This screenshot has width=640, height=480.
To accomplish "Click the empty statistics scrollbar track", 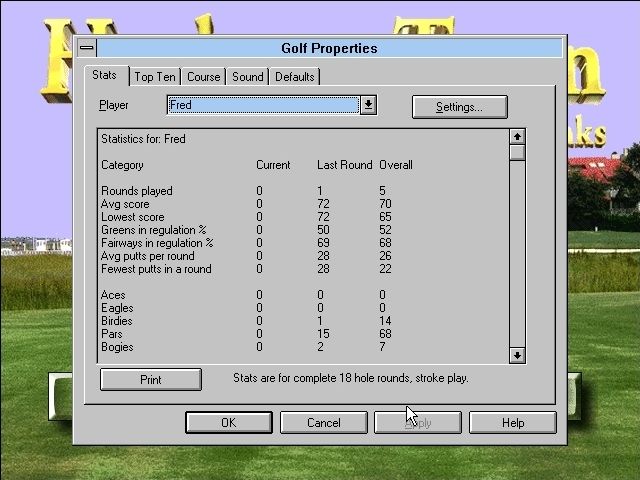I will point(517,250).
